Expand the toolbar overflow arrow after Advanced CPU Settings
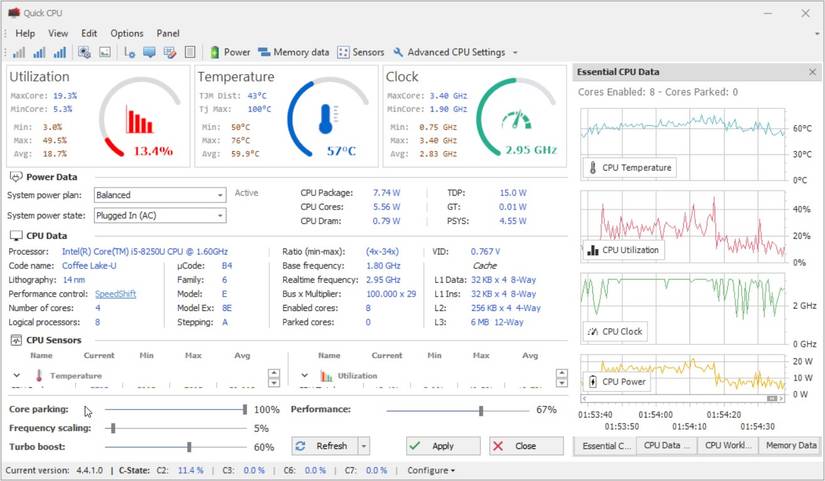 515,53
